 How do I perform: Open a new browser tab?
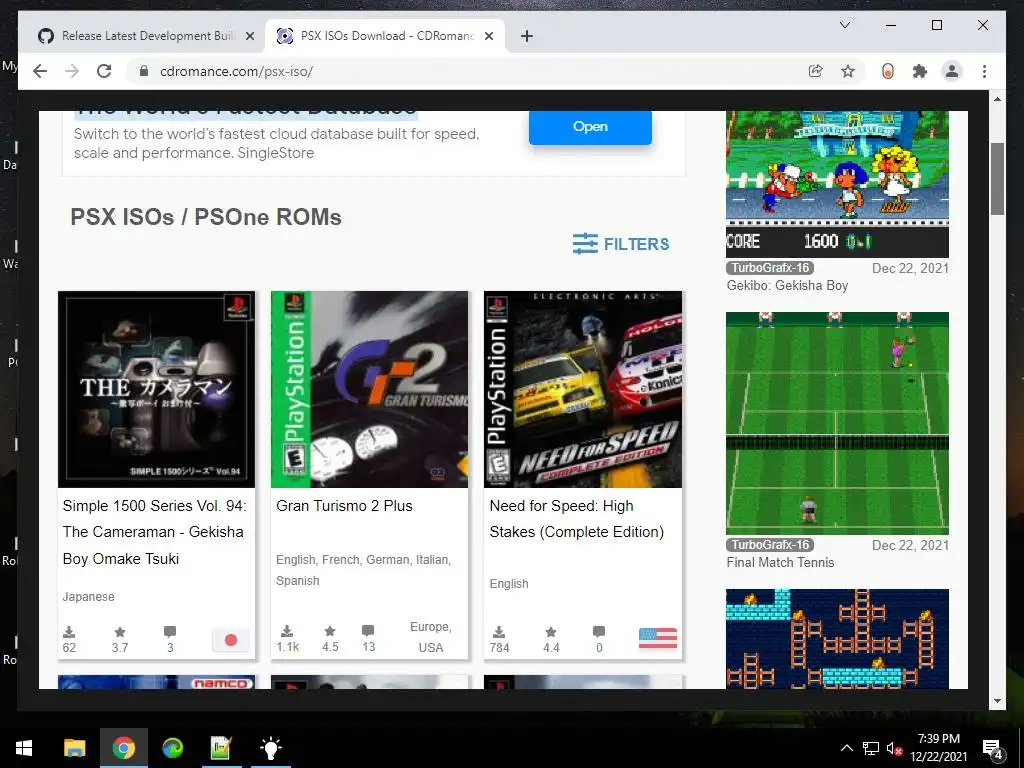(x=527, y=36)
